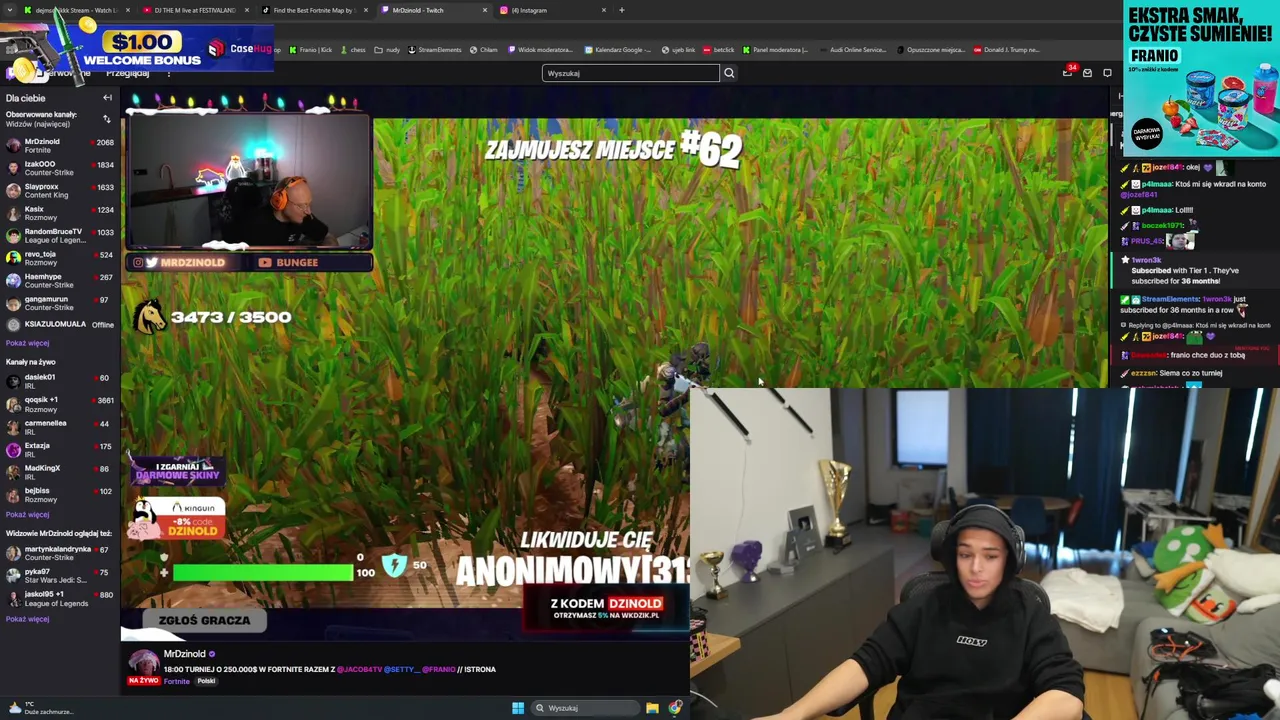The image size is (1280, 720).
Task: Open notifications inbox with 34 badge
Action: pos(1068,72)
